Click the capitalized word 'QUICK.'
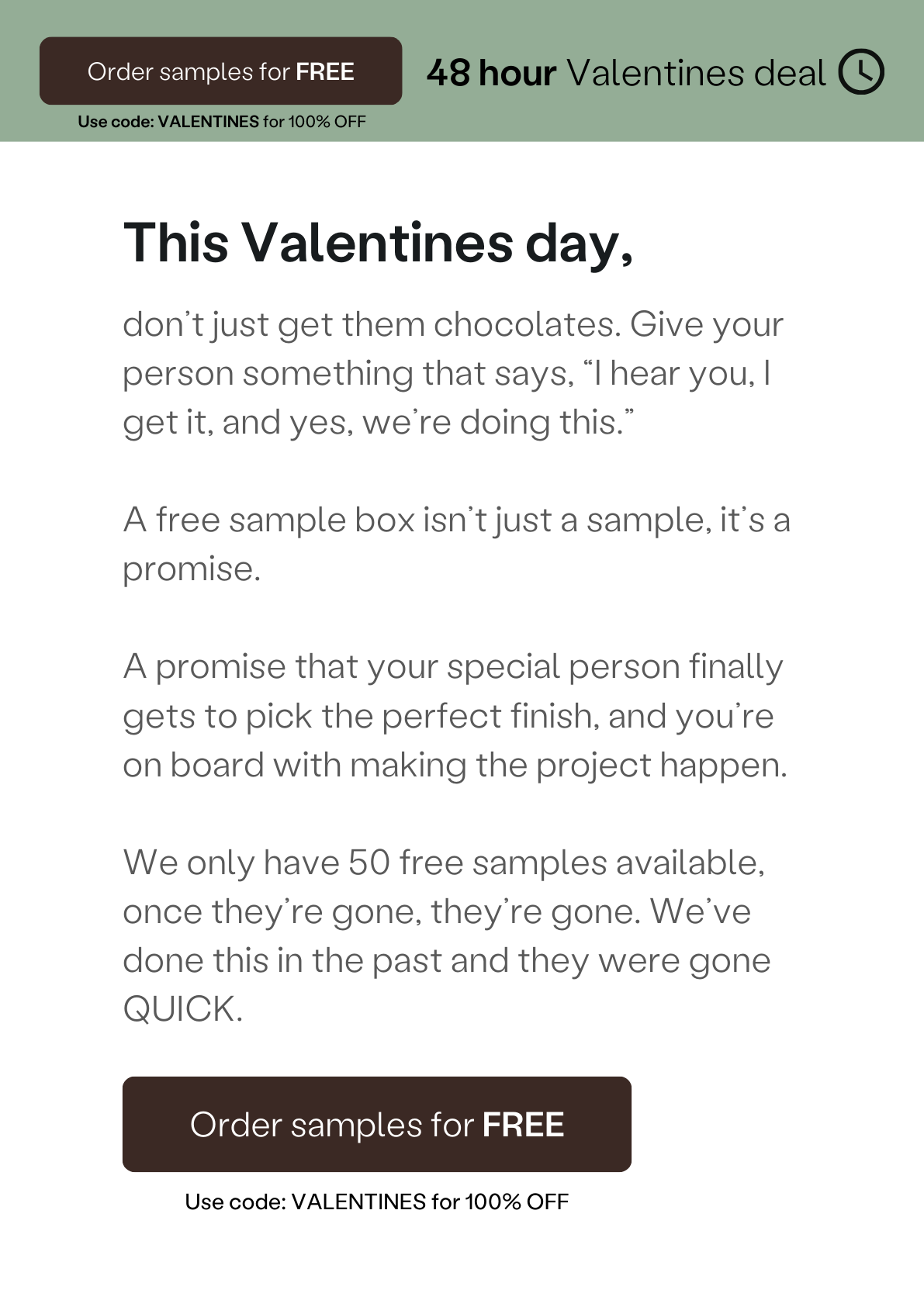This screenshot has width=924, height=1307. tap(183, 1009)
